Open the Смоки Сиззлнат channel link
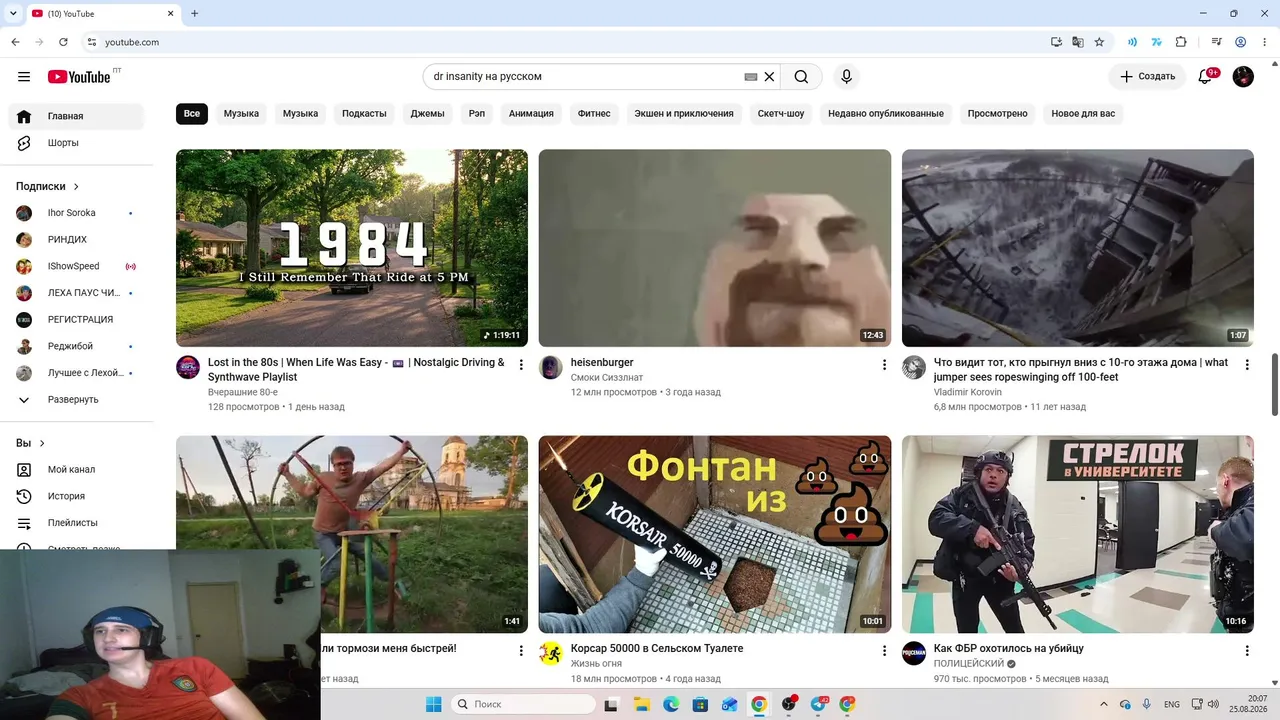 pyautogui.click(x=607, y=378)
